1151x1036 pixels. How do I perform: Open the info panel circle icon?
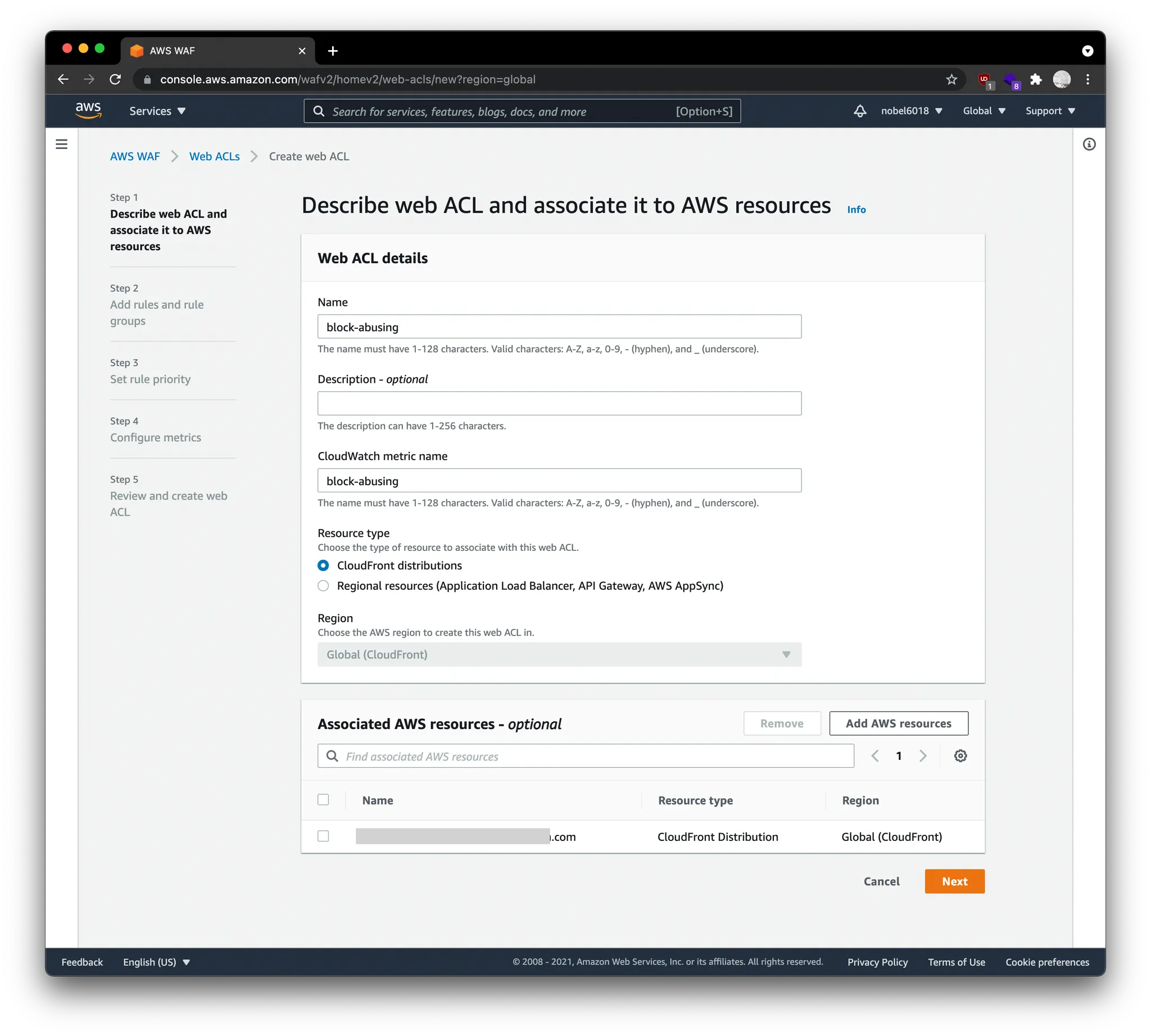(1089, 144)
